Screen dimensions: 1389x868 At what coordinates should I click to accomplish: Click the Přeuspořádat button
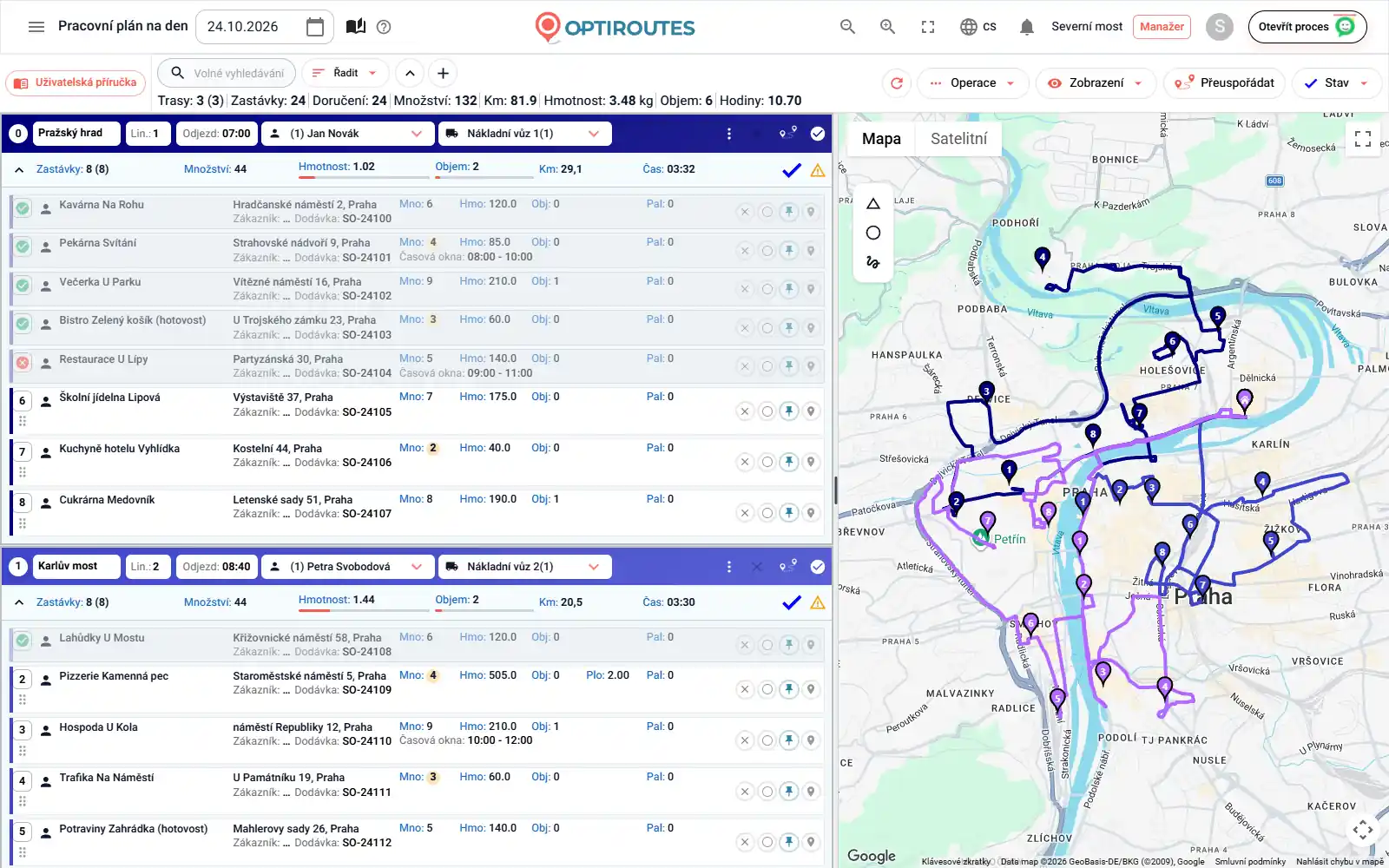tap(1224, 83)
